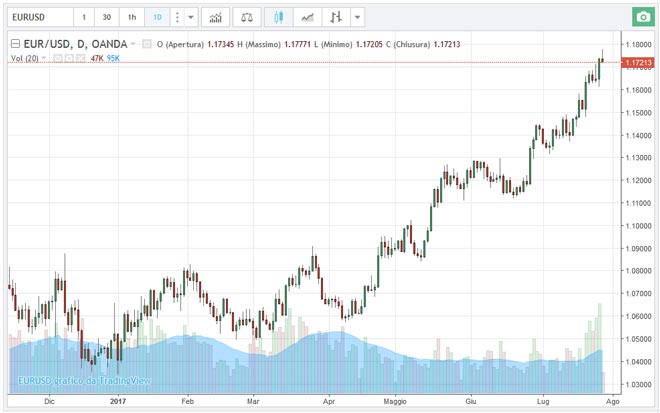Click the EURUSD symbol search field

click(38, 18)
